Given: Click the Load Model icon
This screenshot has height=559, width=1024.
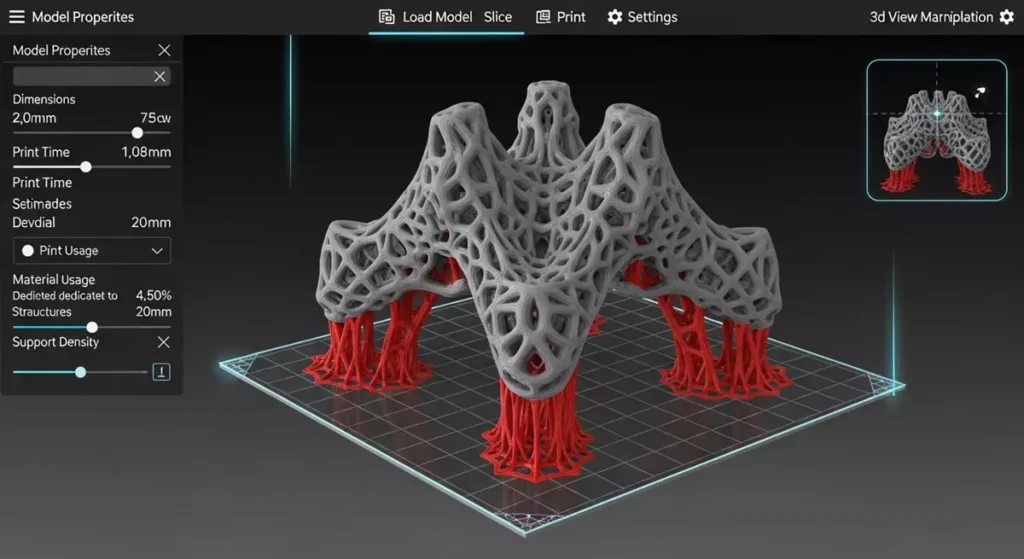Looking at the screenshot, I should [x=386, y=17].
